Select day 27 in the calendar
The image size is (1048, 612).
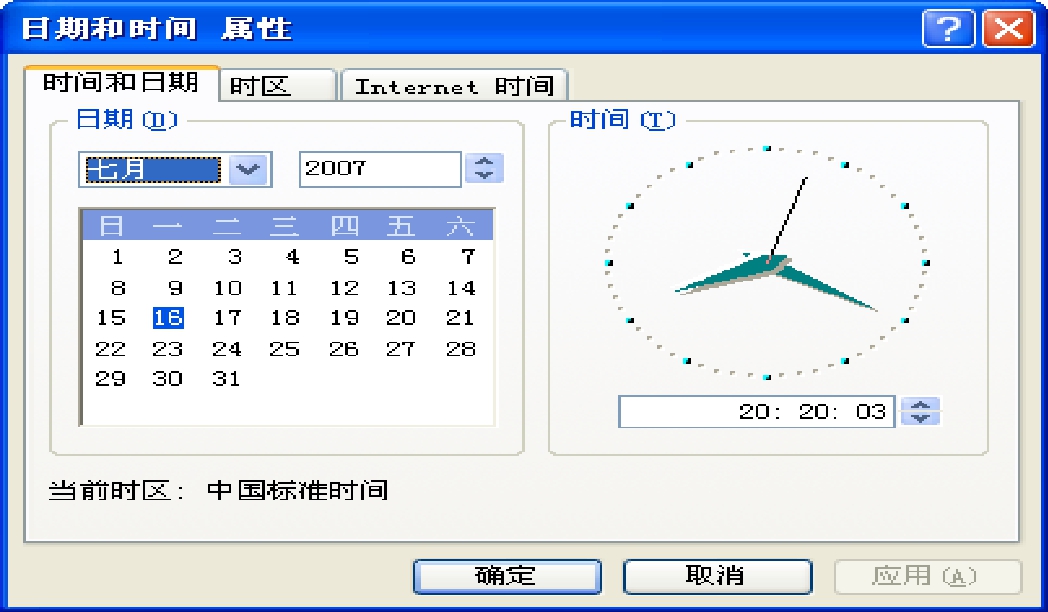[401, 349]
